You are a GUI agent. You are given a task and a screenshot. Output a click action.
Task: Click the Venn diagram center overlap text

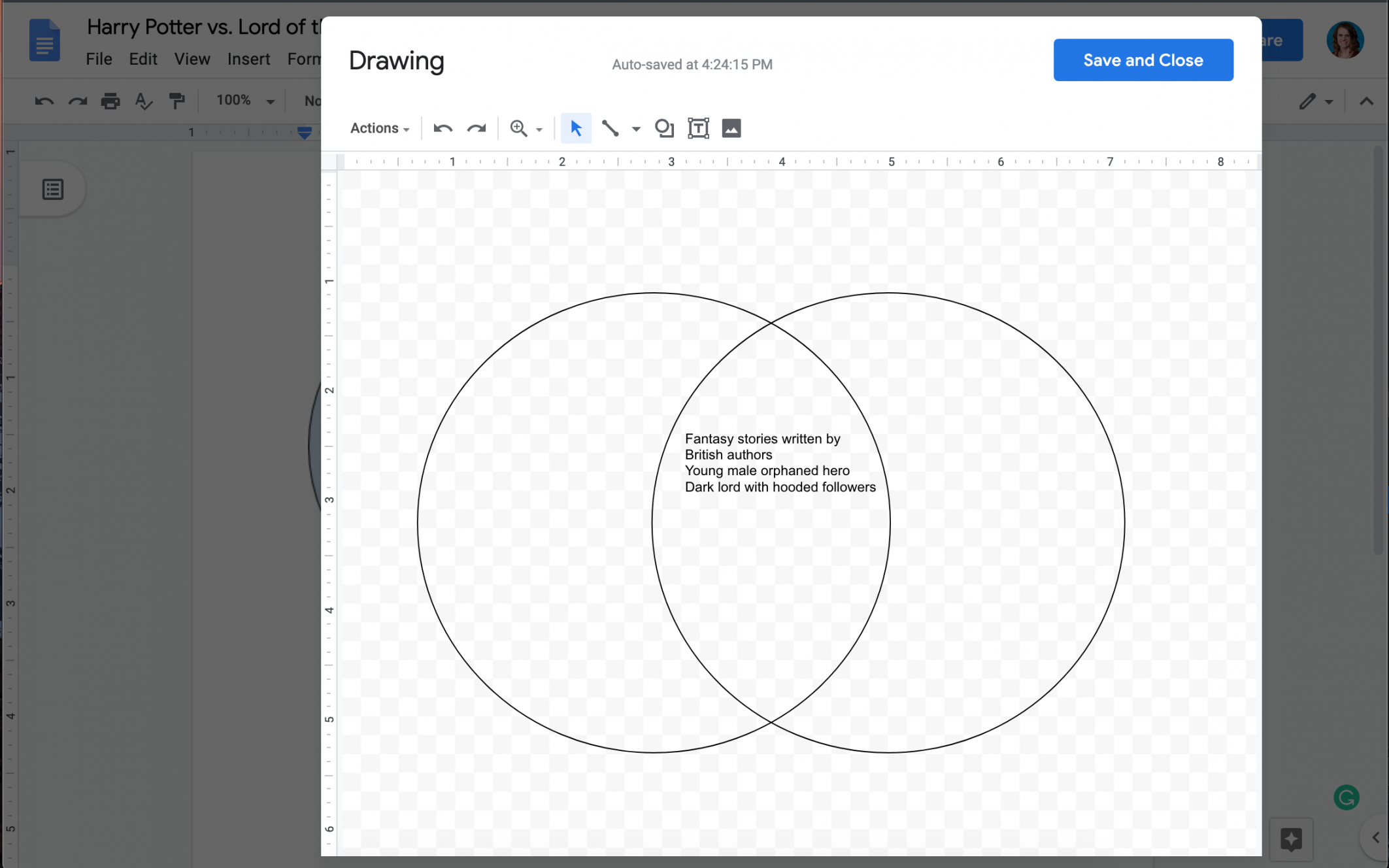780,462
